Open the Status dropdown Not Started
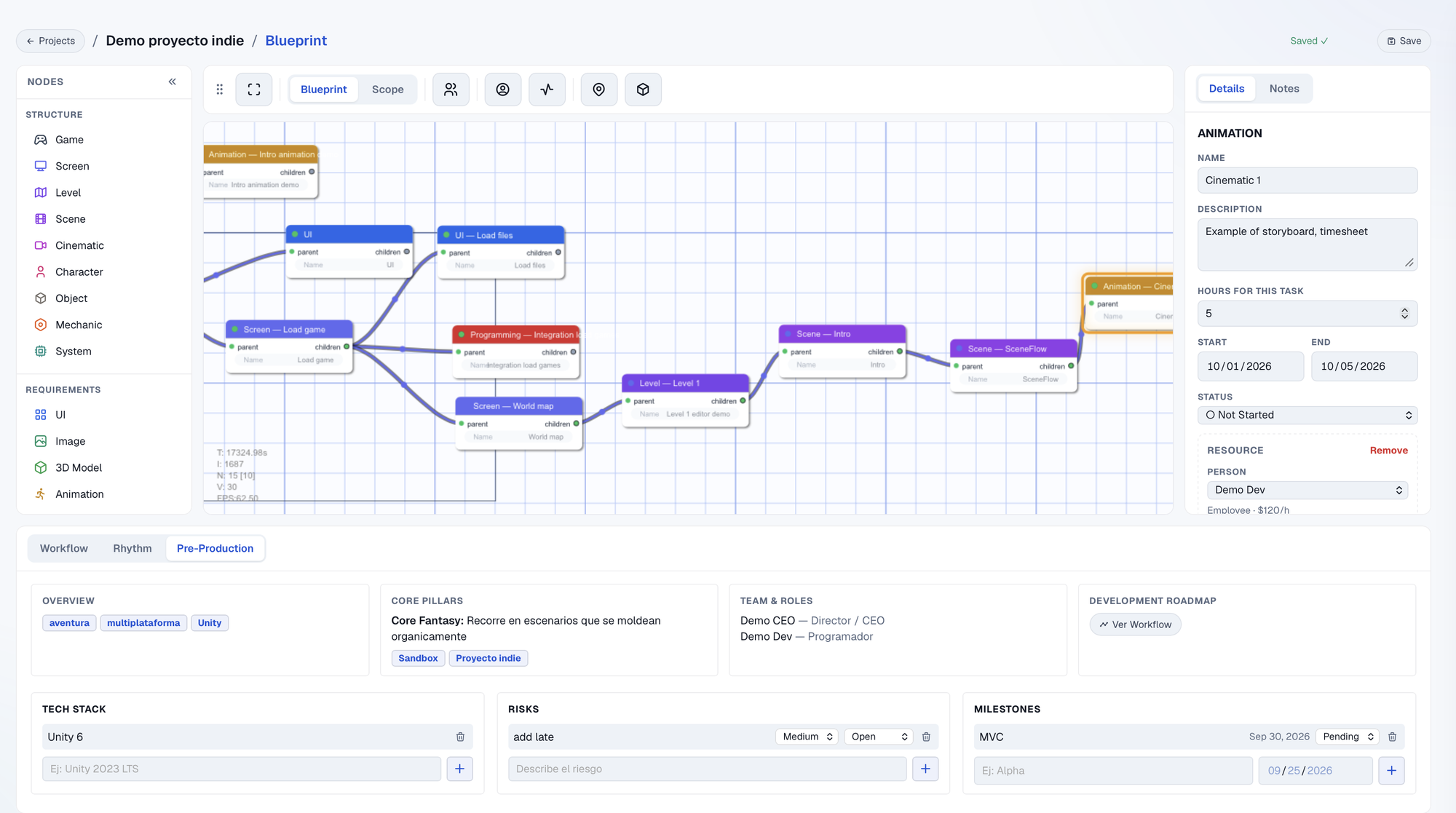The width and height of the screenshot is (1456, 813). tap(1307, 415)
